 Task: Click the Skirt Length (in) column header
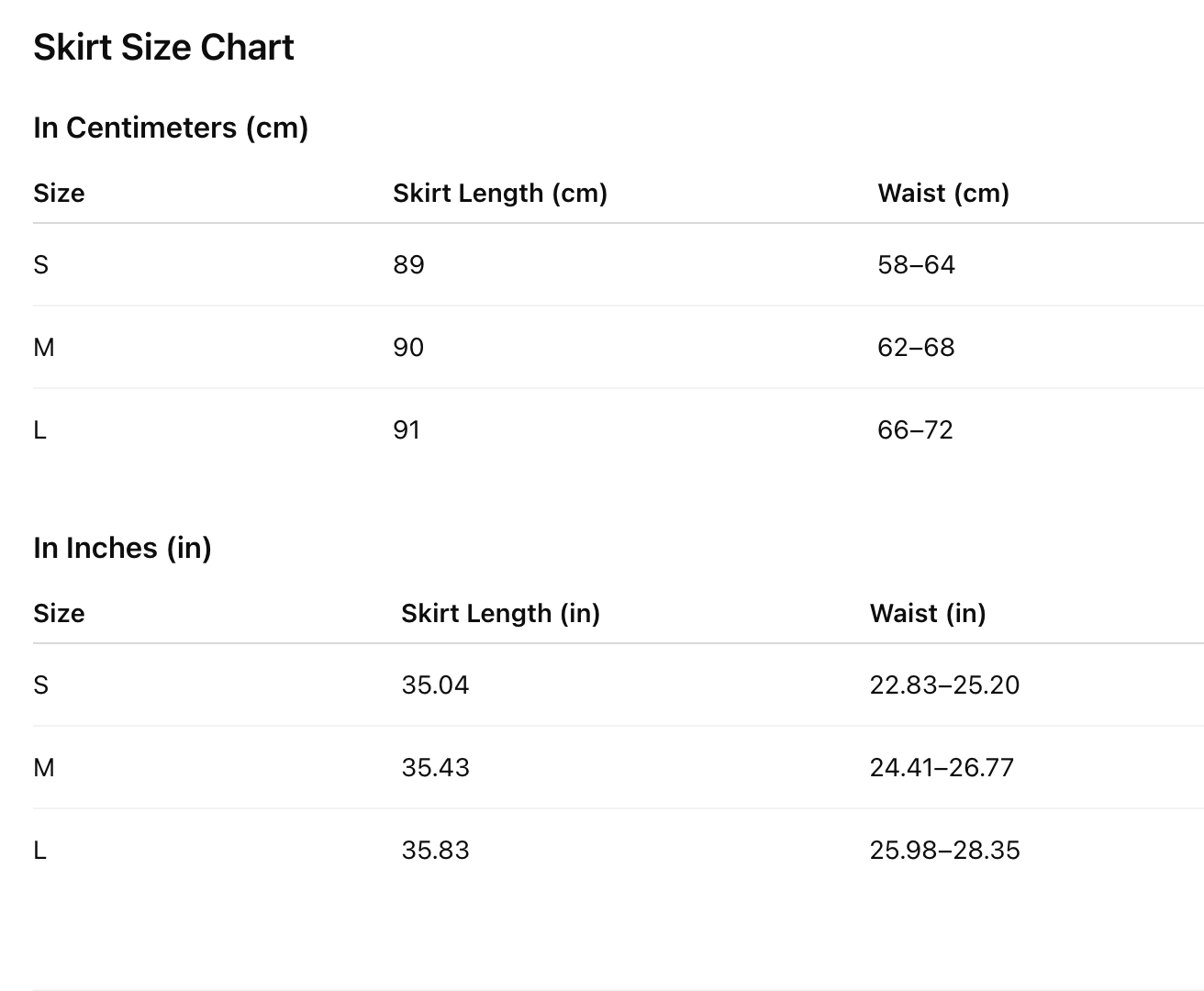(500, 614)
